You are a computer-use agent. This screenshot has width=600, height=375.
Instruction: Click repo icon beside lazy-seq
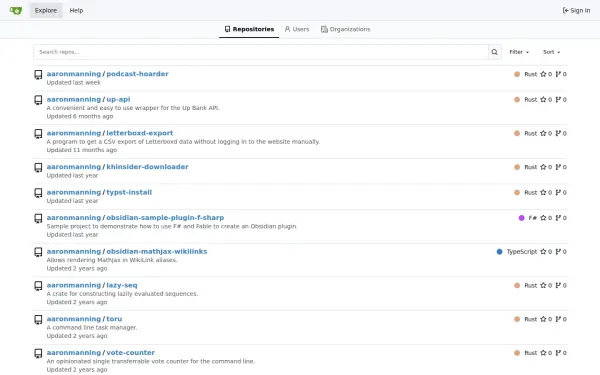[x=38, y=285]
